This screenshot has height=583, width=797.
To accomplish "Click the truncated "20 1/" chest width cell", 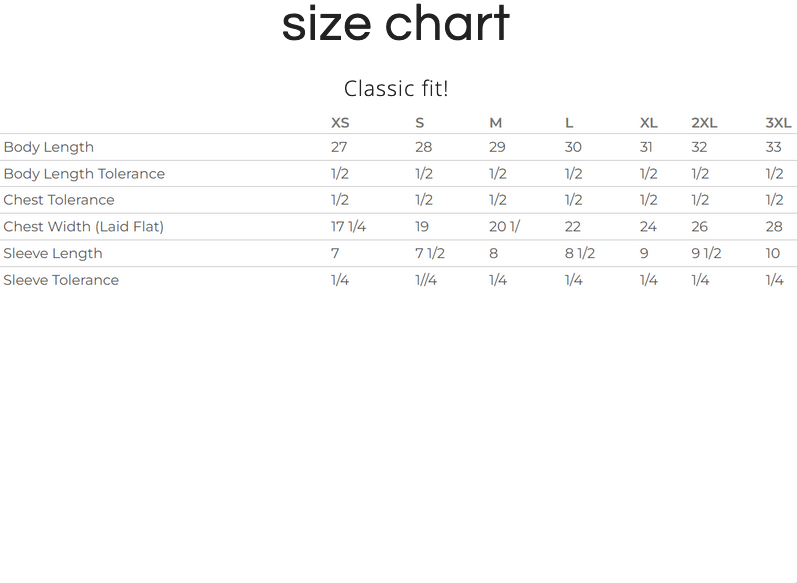I will pyautogui.click(x=504, y=227).
